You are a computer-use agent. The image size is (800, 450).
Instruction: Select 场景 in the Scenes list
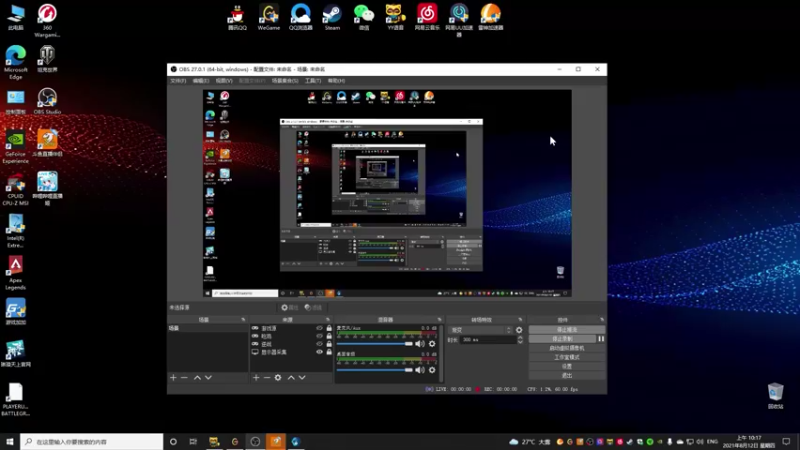coord(208,328)
